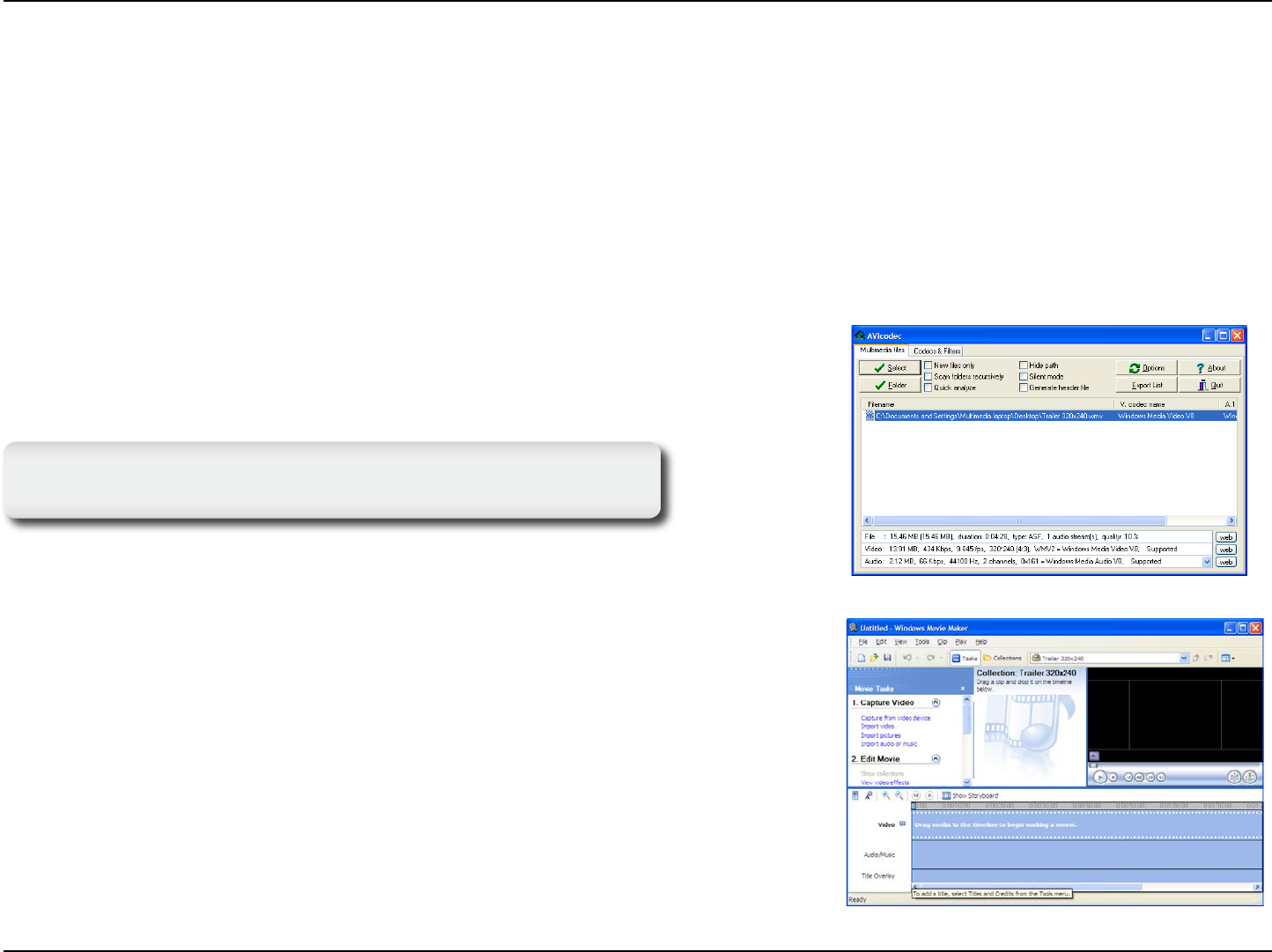This screenshot has height=952, width=1272.
Task: Click the Redo arrow in Movie Maker toolbar
Action: click(930, 658)
